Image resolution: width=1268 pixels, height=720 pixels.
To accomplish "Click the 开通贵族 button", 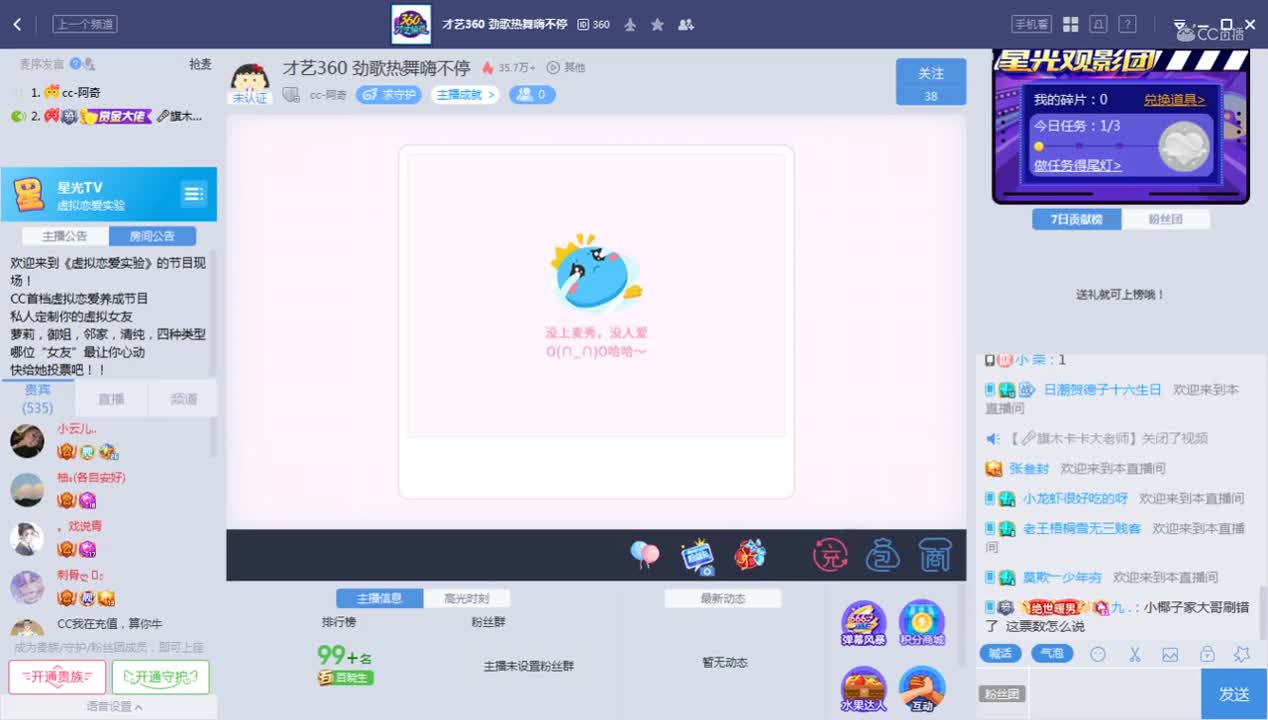I will [57, 677].
